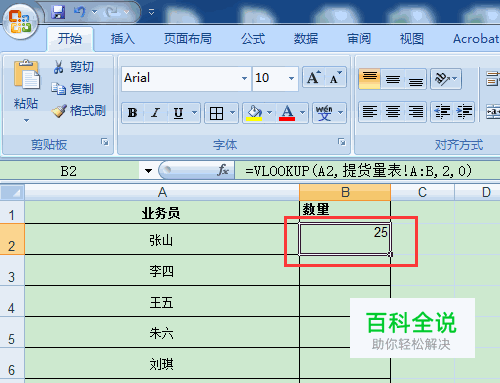
Task: Expand the borders options arrow
Action: tap(233, 113)
